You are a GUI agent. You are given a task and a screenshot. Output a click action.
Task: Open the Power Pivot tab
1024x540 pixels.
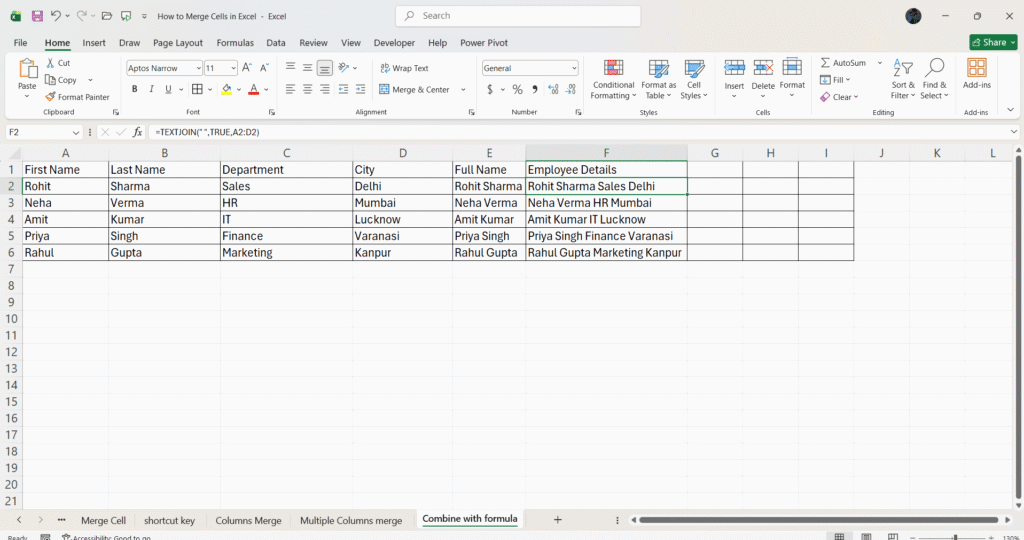(484, 42)
